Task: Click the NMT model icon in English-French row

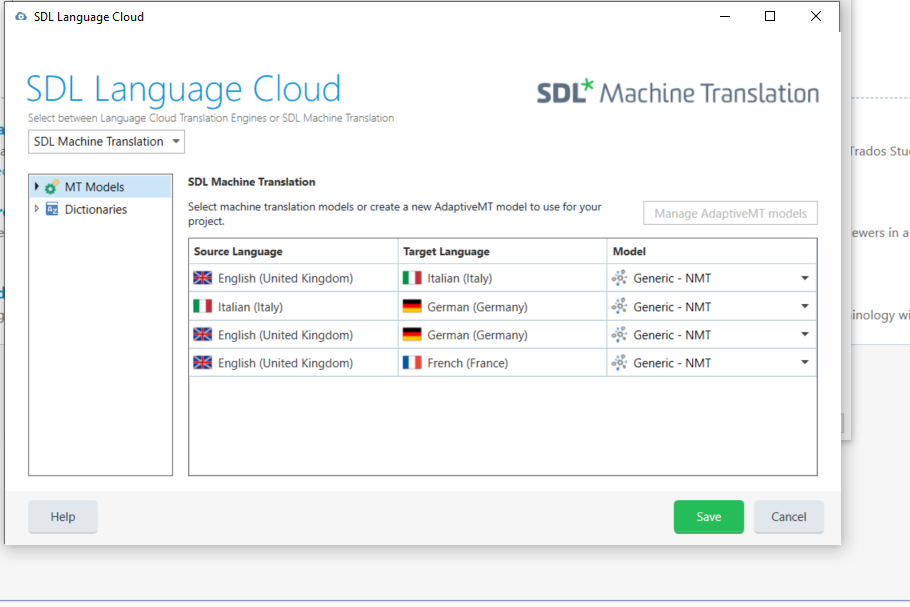Action: point(619,363)
